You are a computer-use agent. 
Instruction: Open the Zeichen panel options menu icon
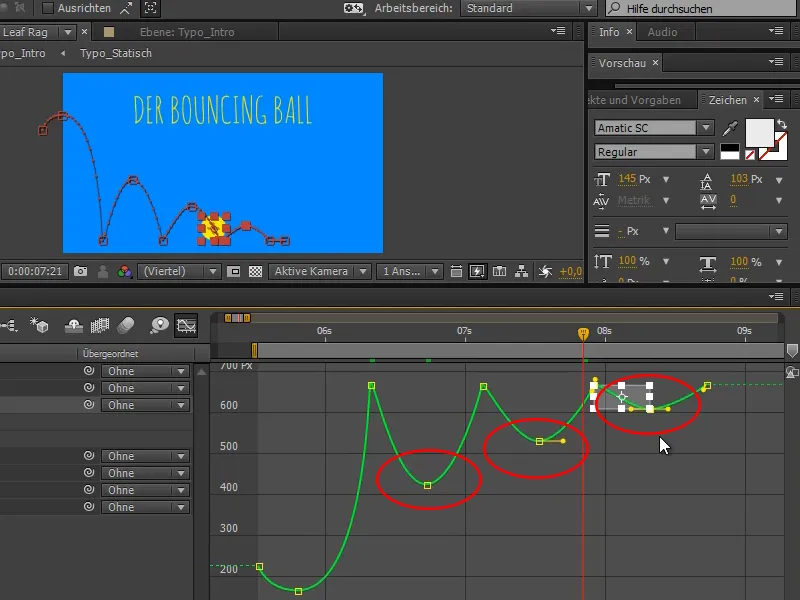click(776, 99)
